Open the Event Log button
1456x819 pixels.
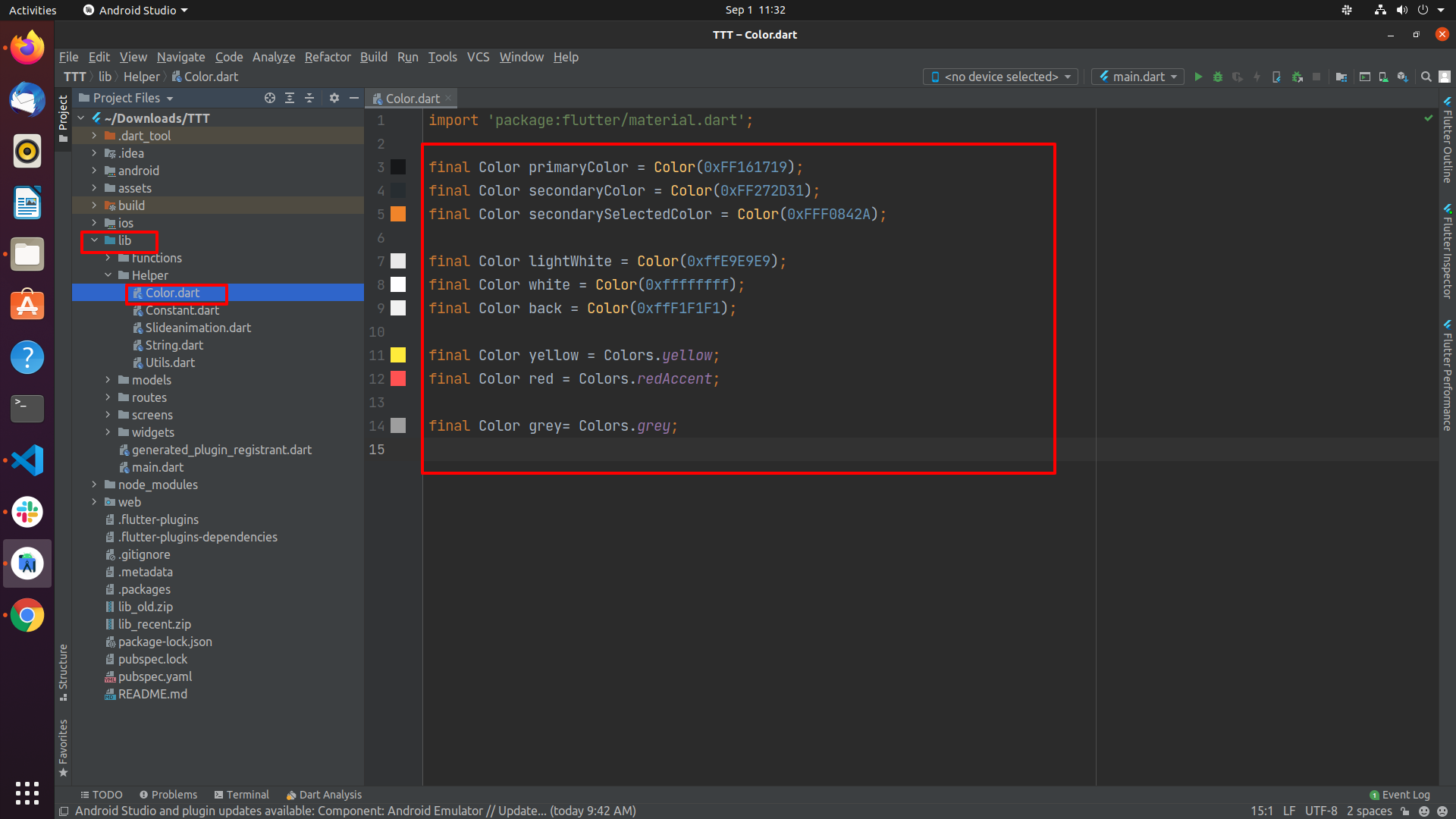pyautogui.click(x=1399, y=795)
